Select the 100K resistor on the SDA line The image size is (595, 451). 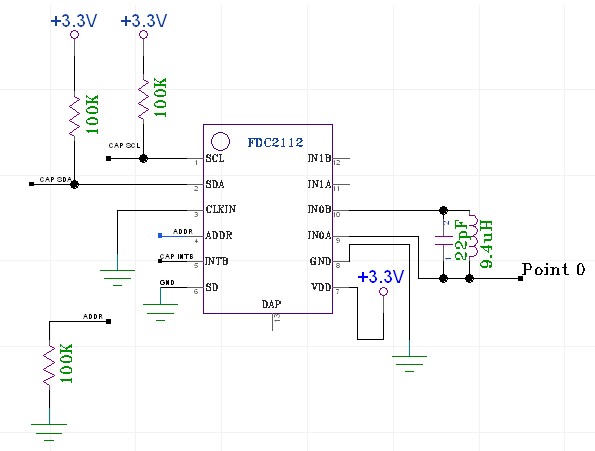[74, 116]
